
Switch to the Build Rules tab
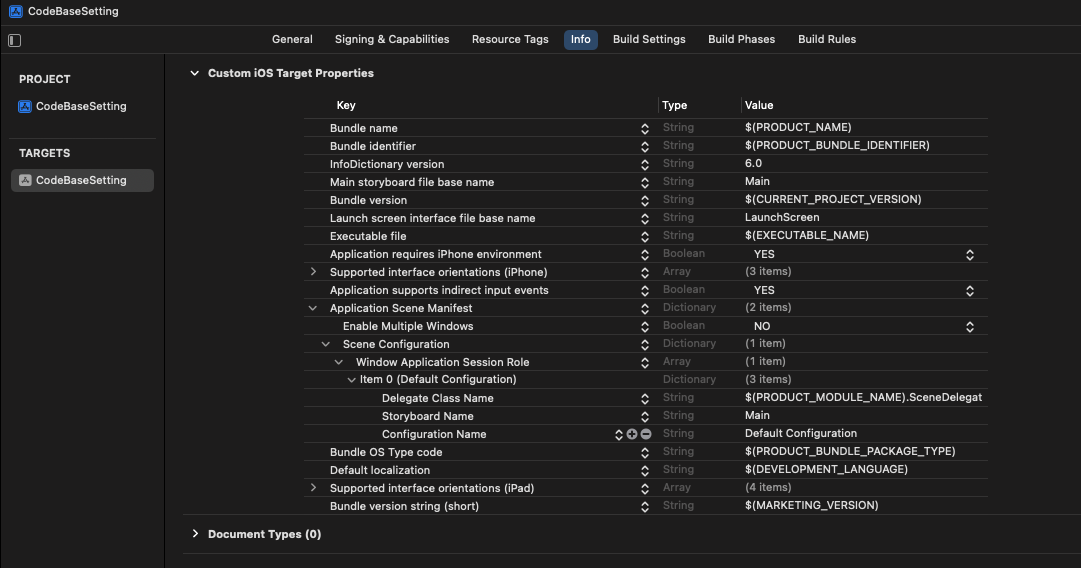point(827,39)
